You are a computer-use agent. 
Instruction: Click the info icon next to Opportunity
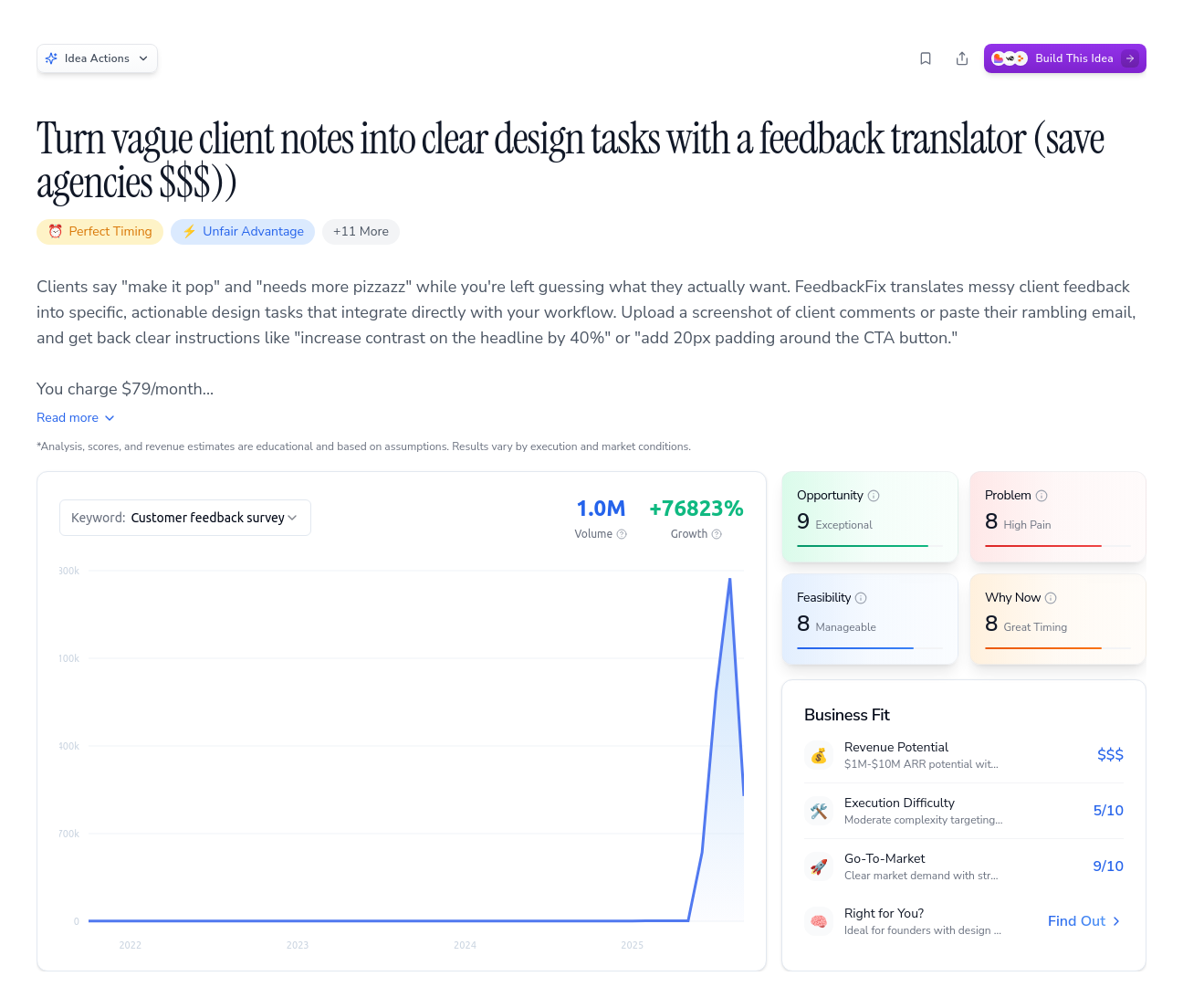[x=874, y=495]
